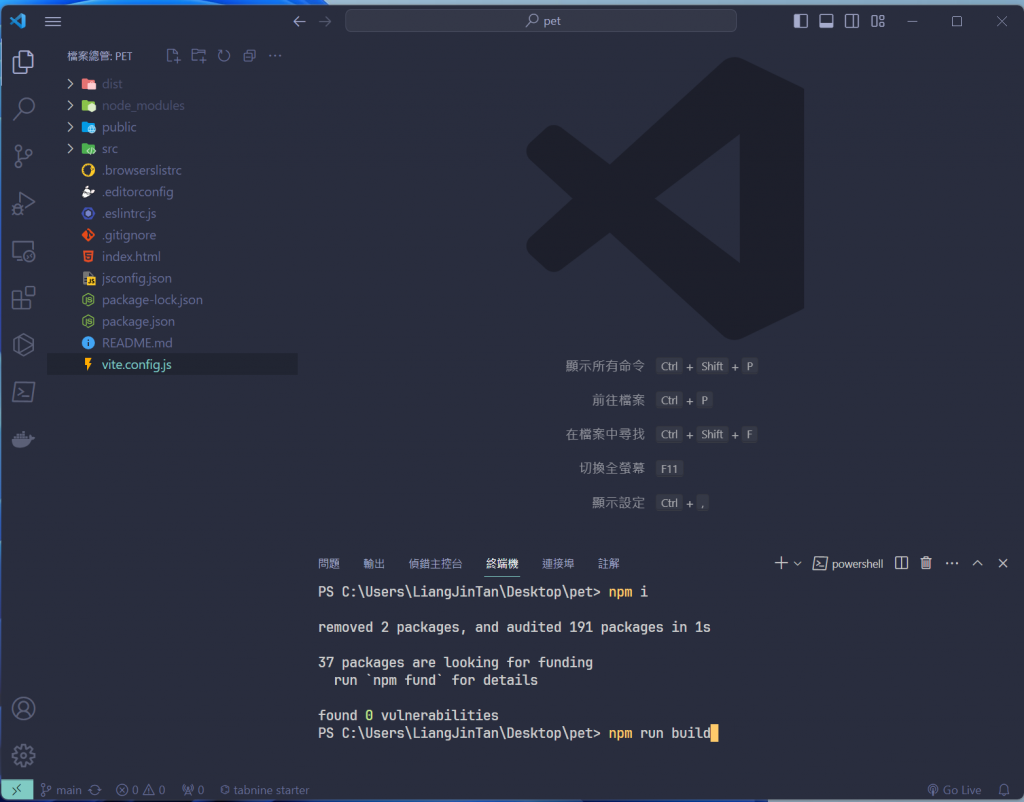Create a new folder in explorer

tap(199, 56)
